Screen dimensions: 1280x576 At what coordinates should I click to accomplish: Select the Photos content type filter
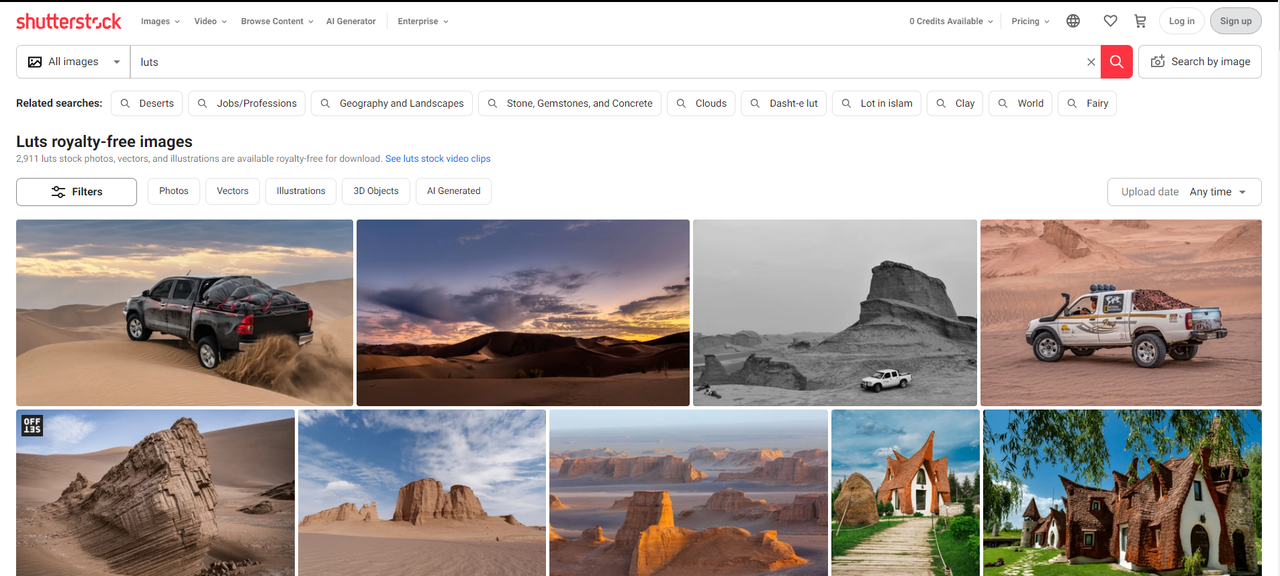[x=173, y=191]
